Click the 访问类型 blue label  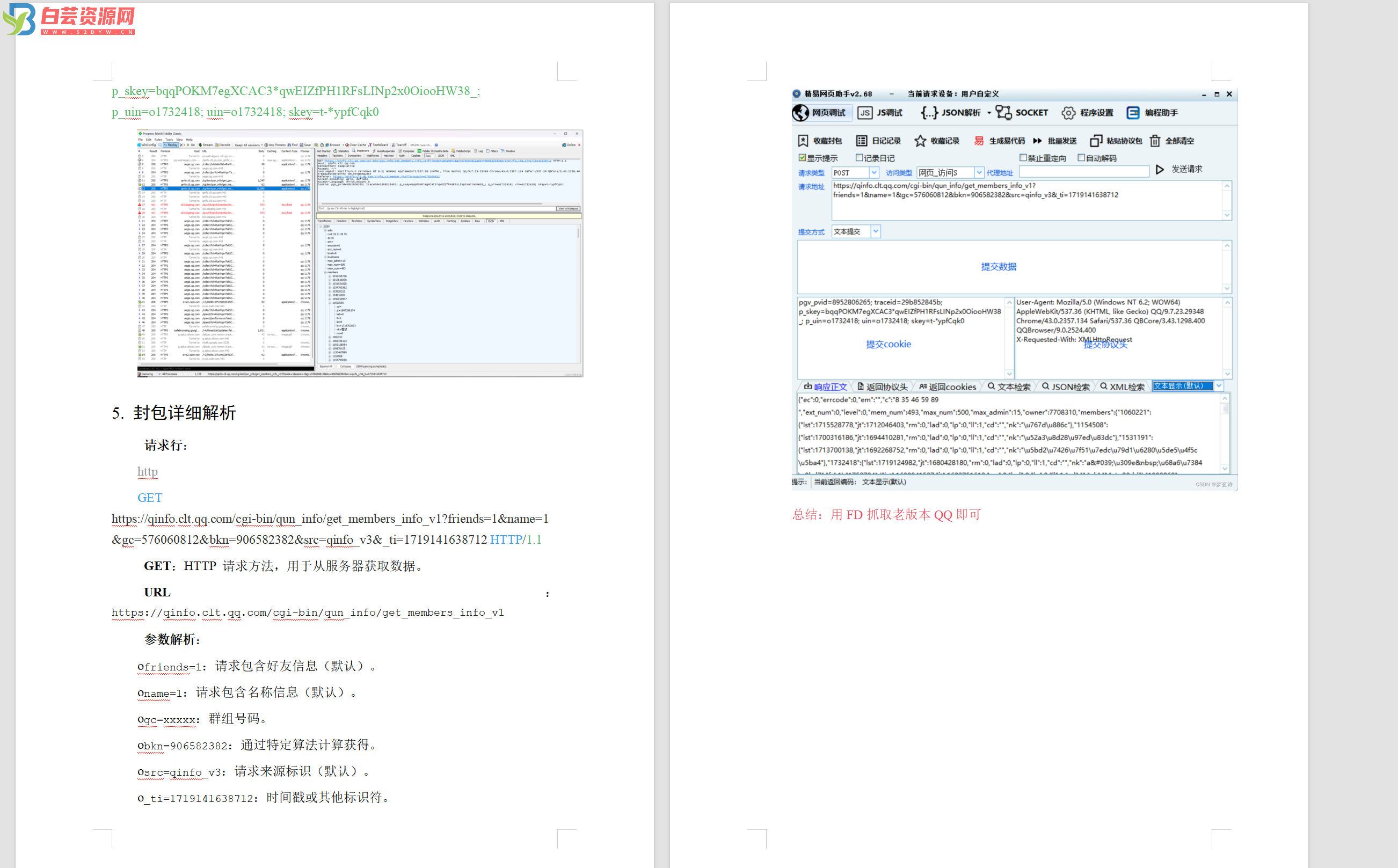[899, 173]
